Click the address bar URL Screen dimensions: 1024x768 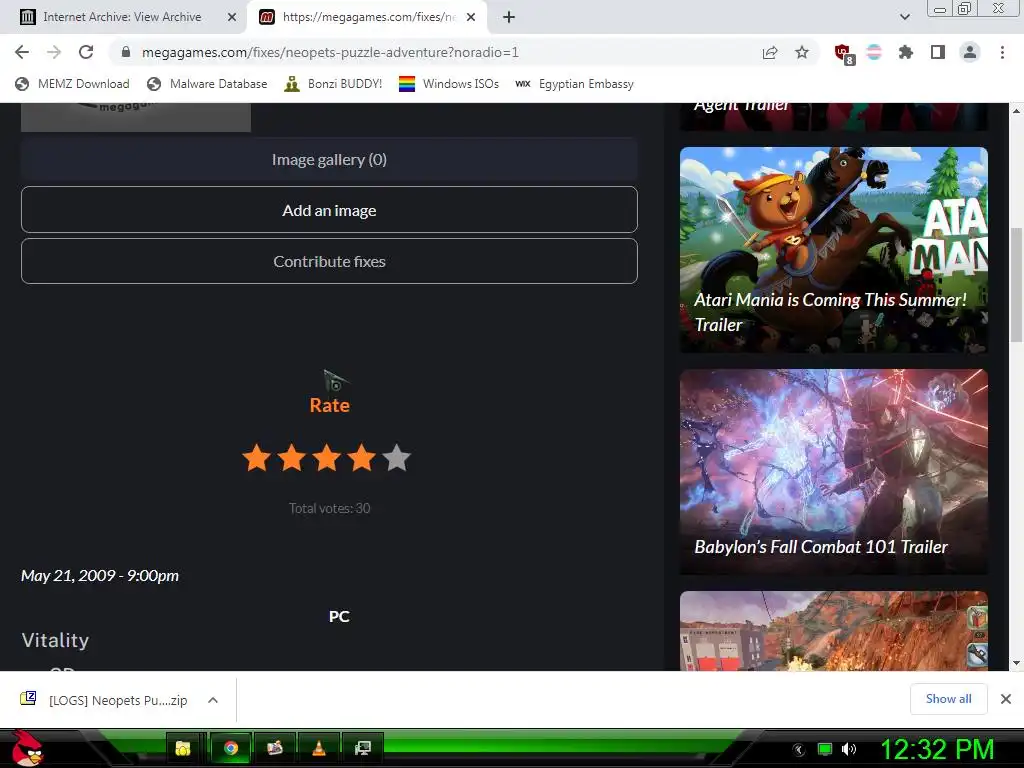(x=330, y=52)
